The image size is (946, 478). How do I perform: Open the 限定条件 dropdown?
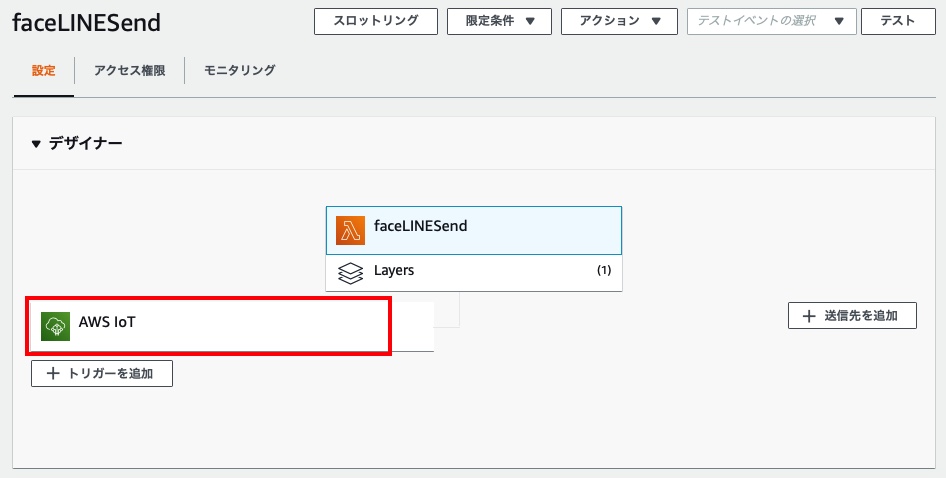click(498, 21)
